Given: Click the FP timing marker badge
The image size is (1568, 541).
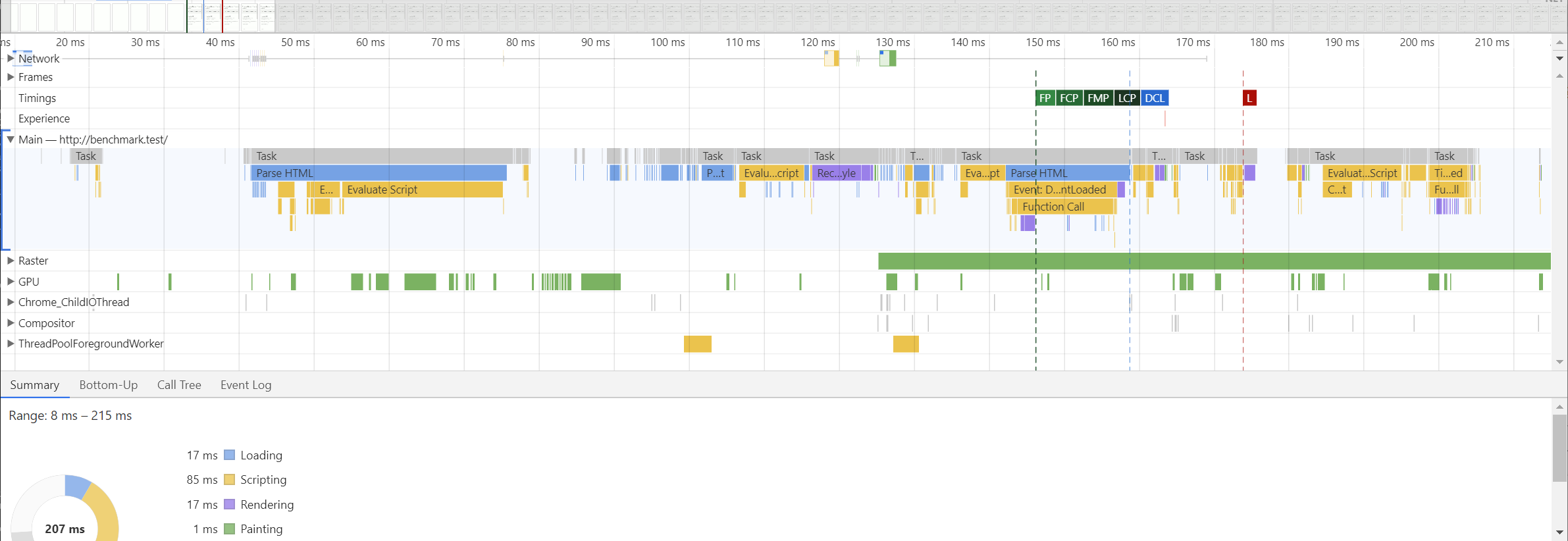Looking at the screenshot, I should click(x=1045, y=98).
